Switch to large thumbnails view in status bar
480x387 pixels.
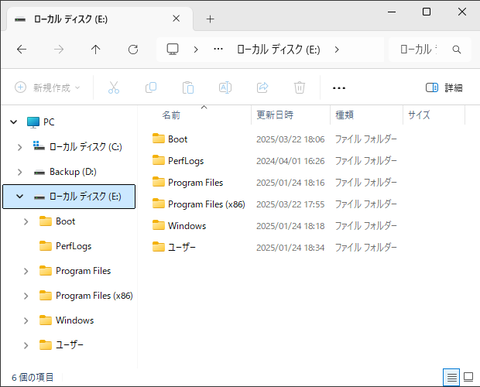[468, 377]
